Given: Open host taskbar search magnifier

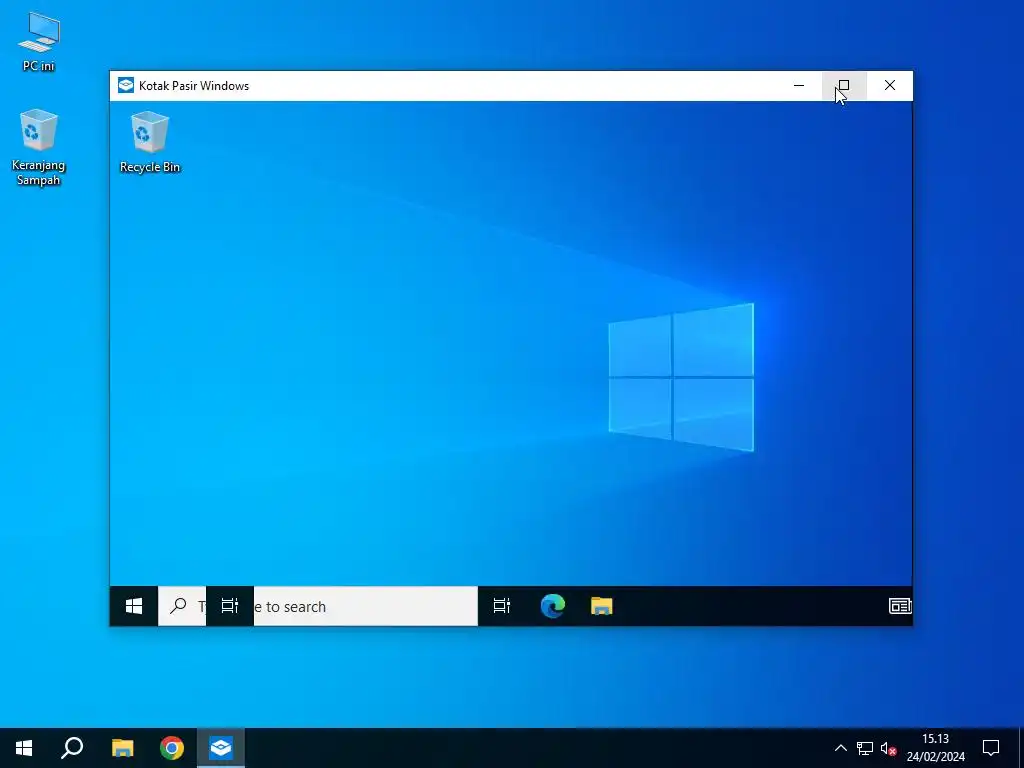Looking at the screenshot, I should pos(72,748).
